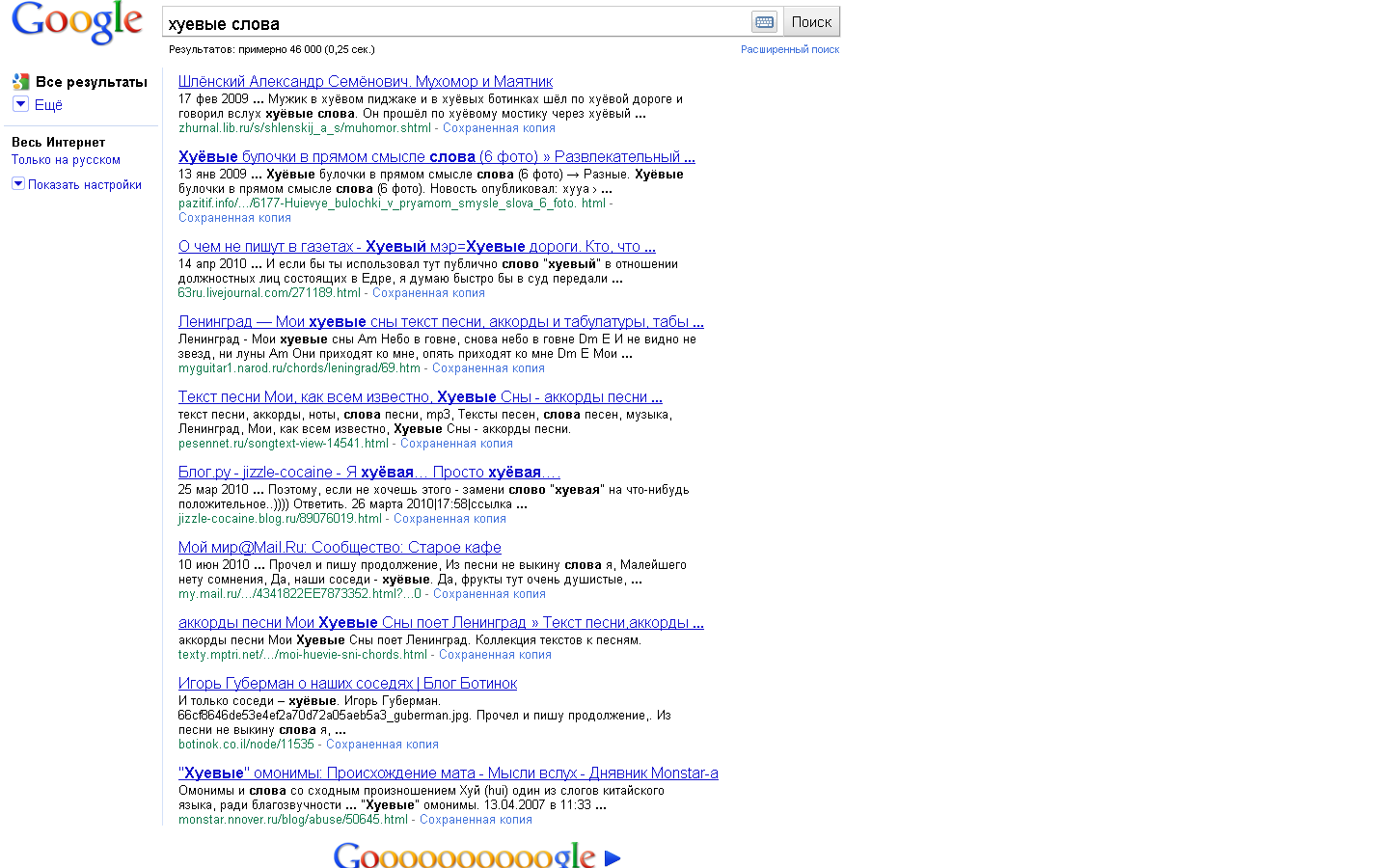Click the green URL jizzle-cocaine.blog.ru/89076019.html
The height and width of the screenshot is (868, 1389).
[280, 519]
